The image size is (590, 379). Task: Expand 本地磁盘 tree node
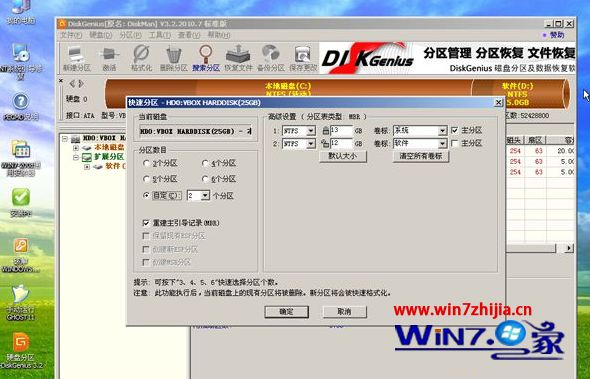[x=76, y=148]
